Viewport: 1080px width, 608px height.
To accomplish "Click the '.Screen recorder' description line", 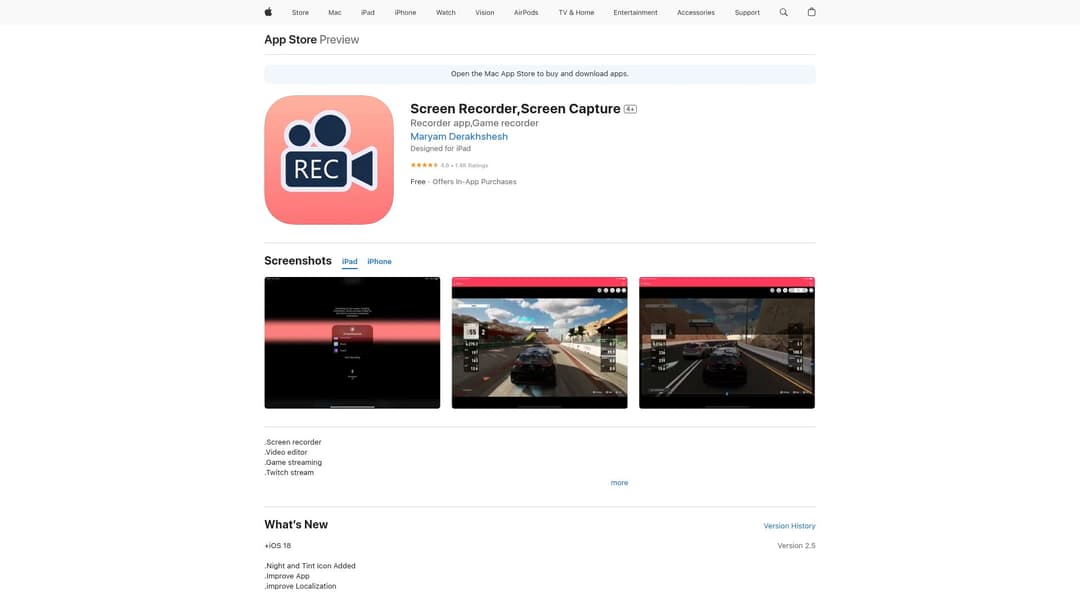I will point(293,442).
